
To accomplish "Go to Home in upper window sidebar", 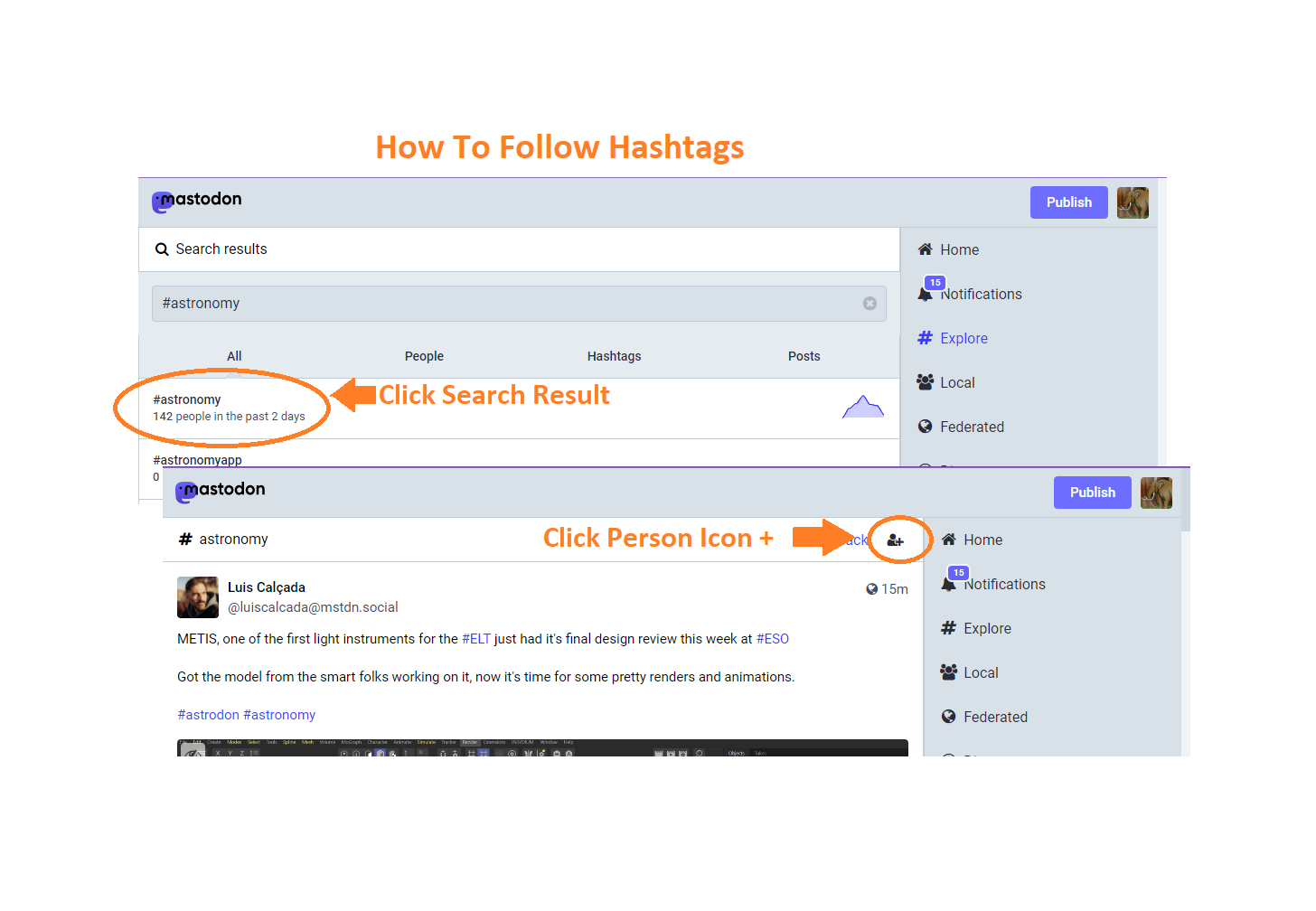I will coord(959,250).
